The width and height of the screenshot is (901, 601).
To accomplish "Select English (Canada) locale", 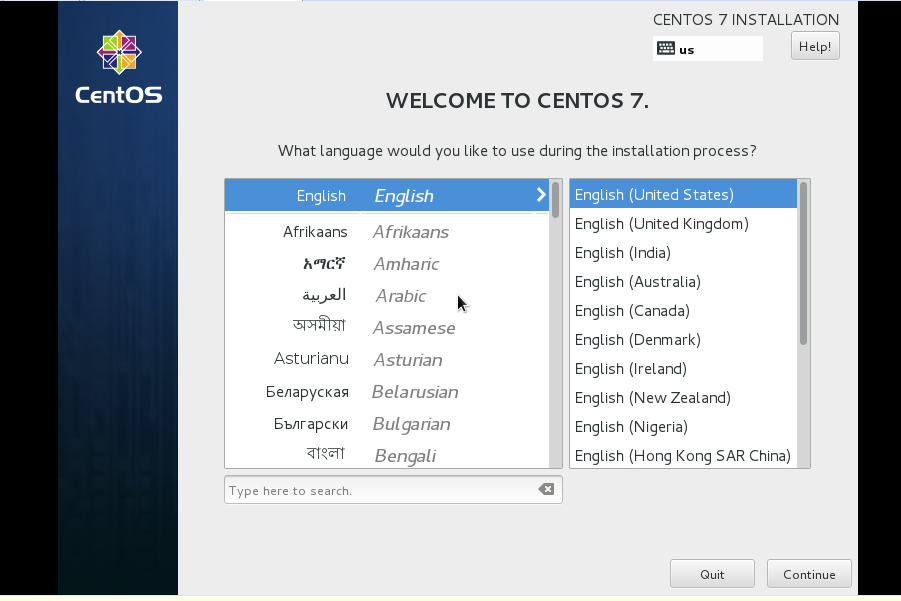I will coord(683,310).
